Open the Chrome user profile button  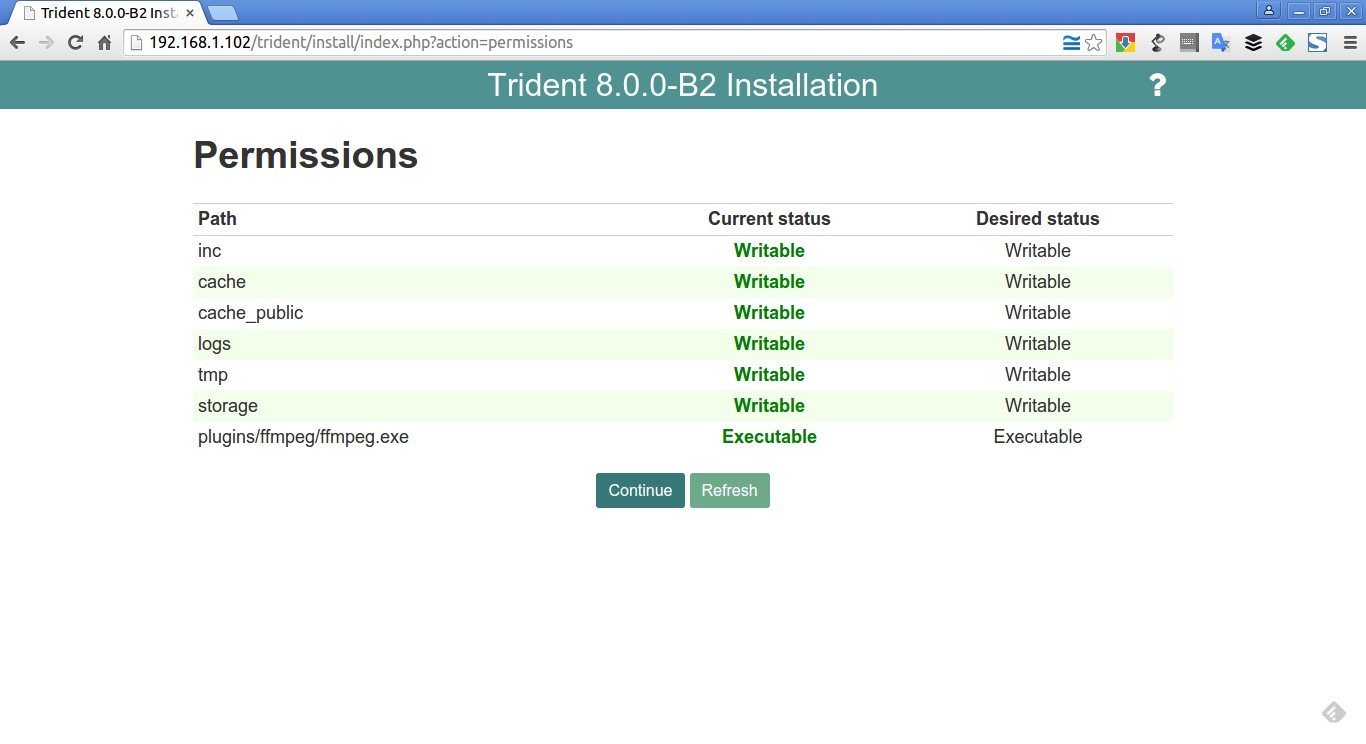[1269, 10]
